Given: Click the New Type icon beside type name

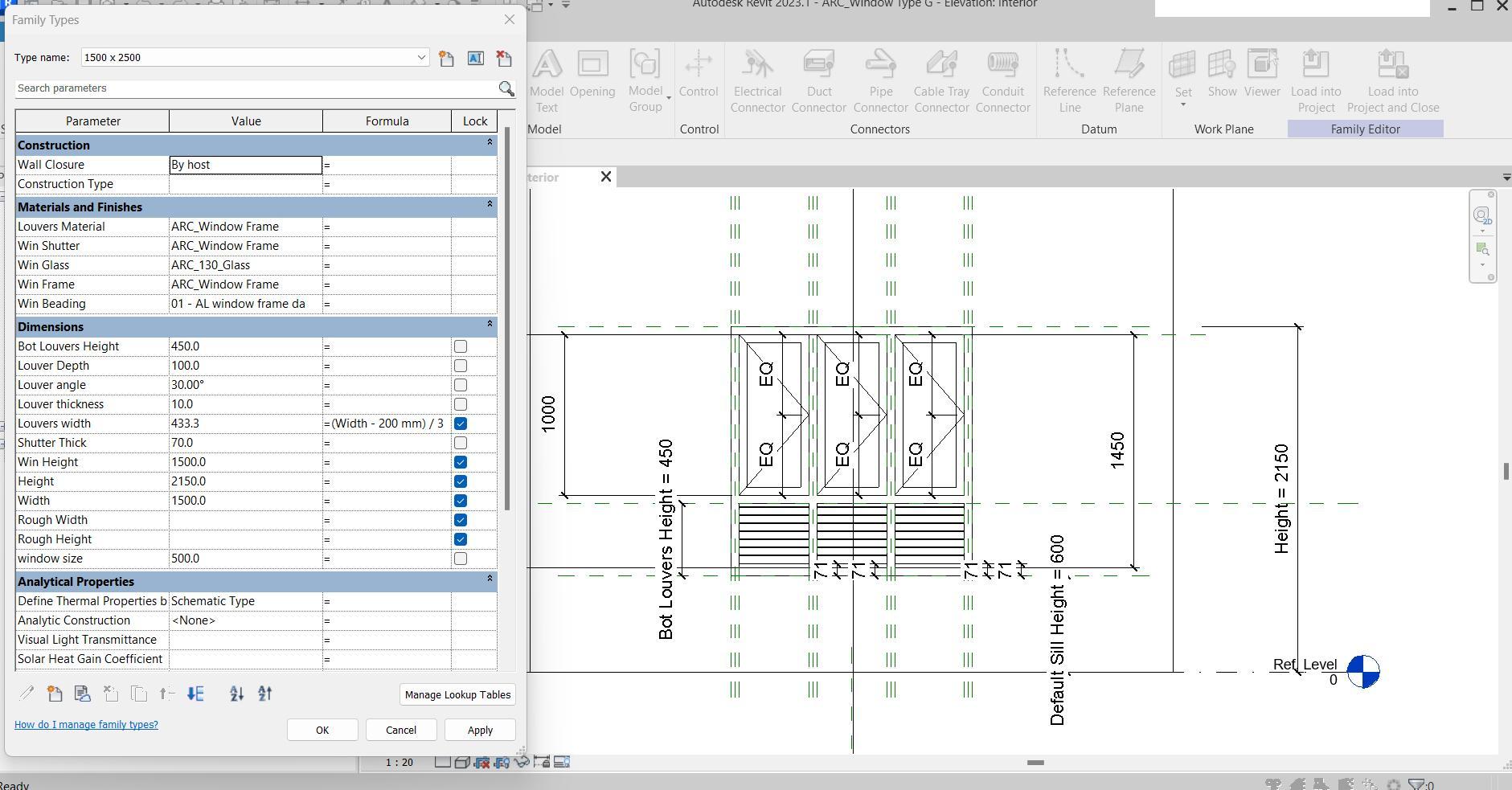Looking at the screenshot, I should click(446, 58).
